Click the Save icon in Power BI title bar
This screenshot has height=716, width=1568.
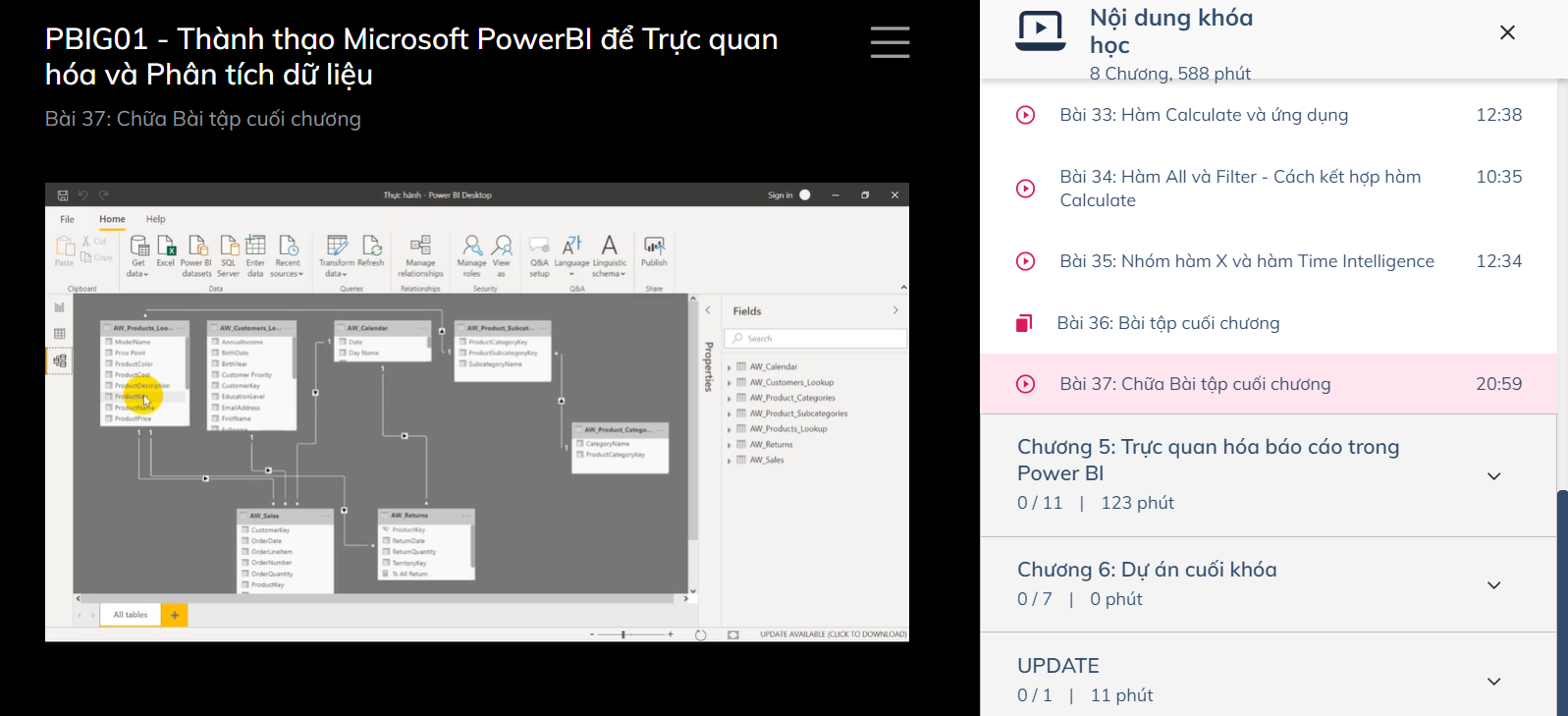point(63,195)
